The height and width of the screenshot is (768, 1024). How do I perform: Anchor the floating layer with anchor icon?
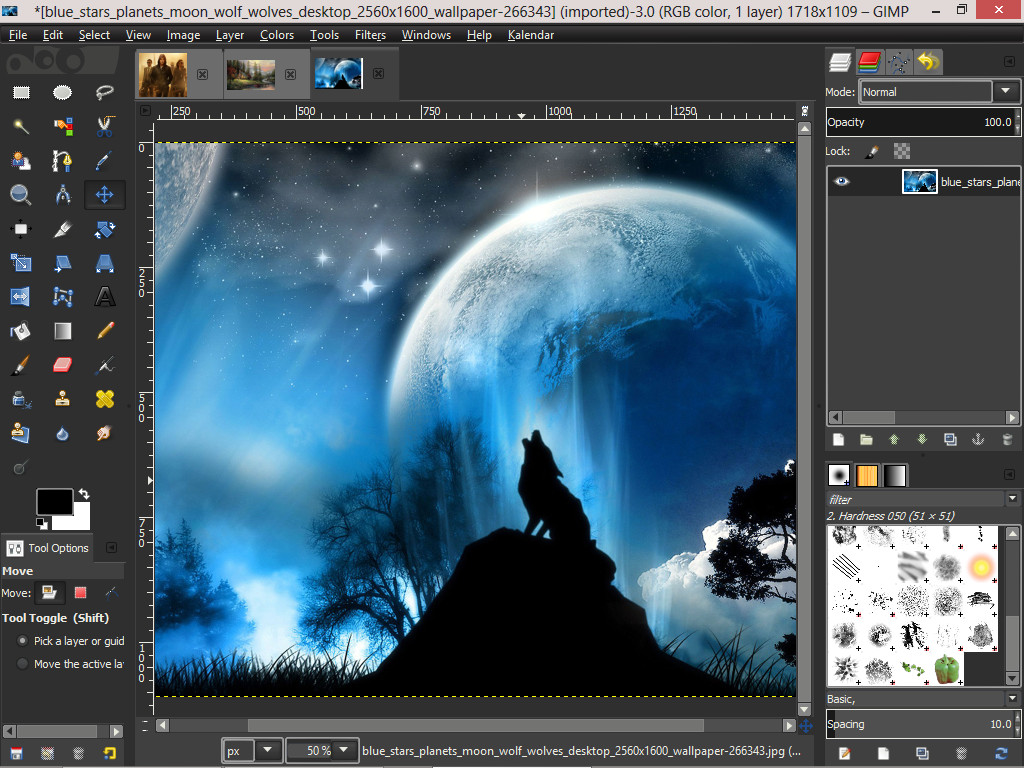click(x=978, y=440)
